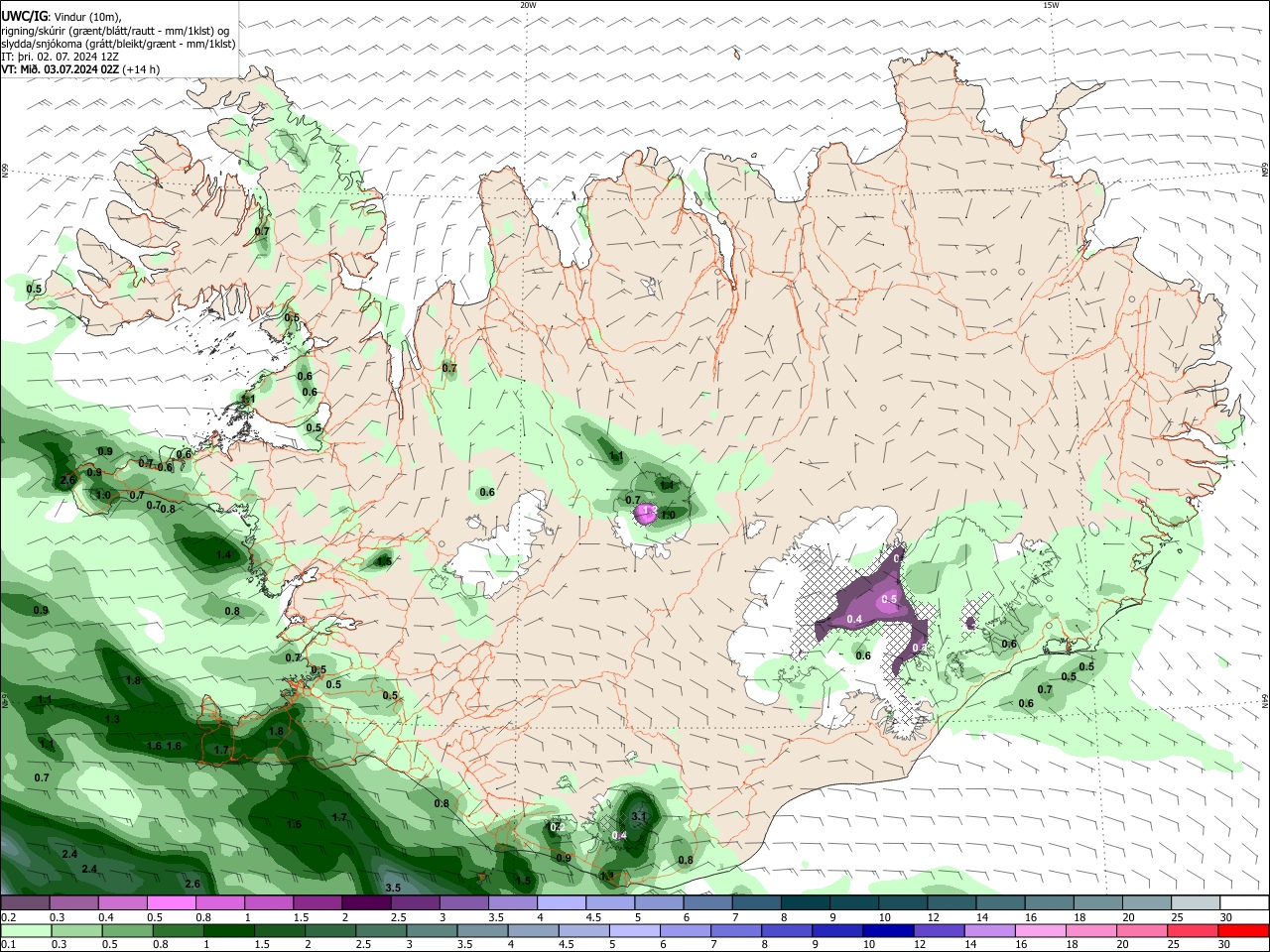The image size is (1270, 952).
Task: Click the navy blue 10–12 swatch in lower scale
Action: pyautogui.click(x=889, y=931)
